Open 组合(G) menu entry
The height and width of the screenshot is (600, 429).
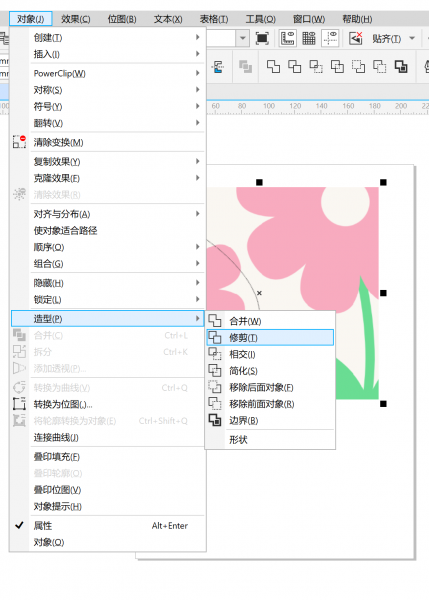tap(108, 264)
